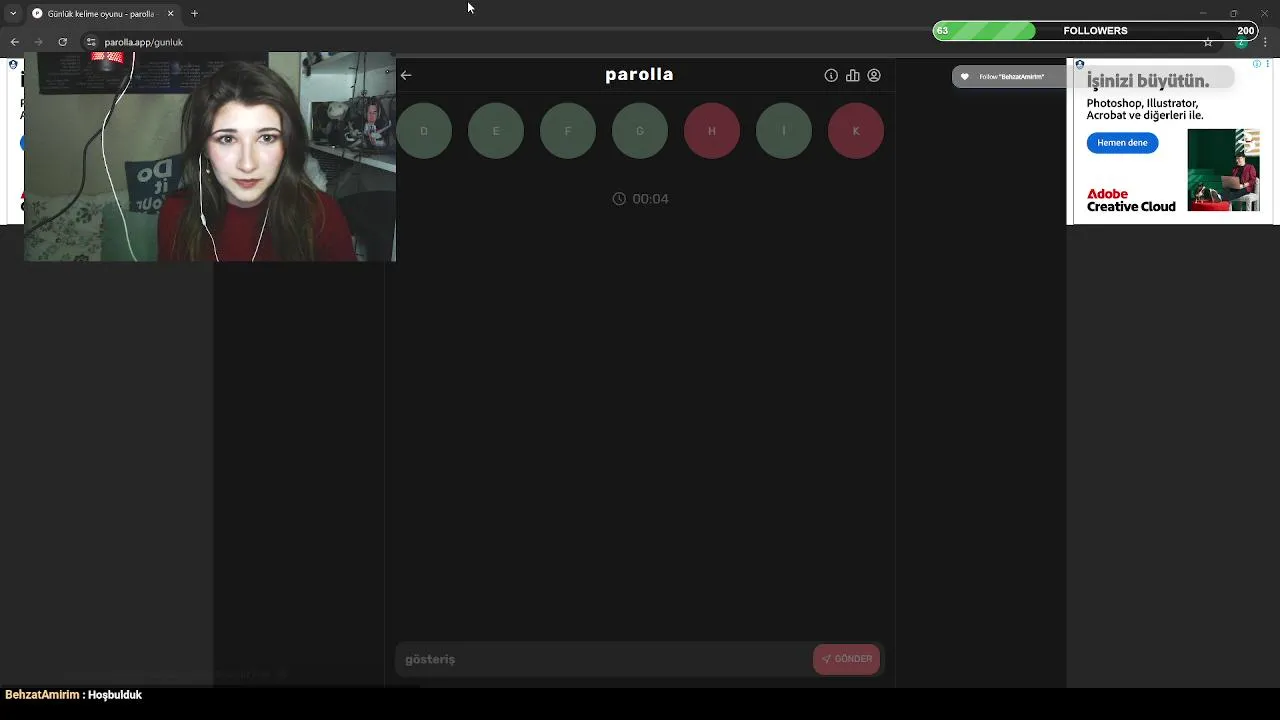Select the letter G circle
The height and width of the screenshot is (720, 1280).
(x=640, y=131)
